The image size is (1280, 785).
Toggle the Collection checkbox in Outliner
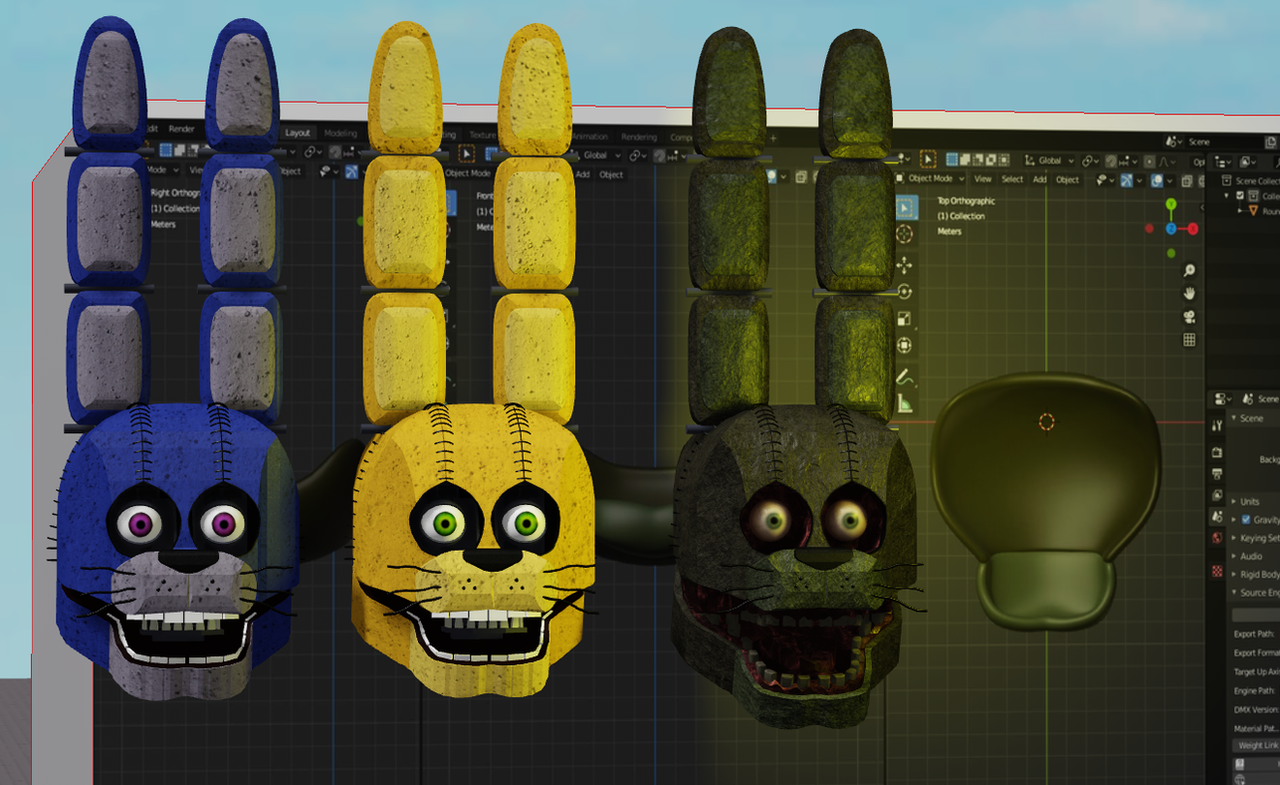point(1241,196)
